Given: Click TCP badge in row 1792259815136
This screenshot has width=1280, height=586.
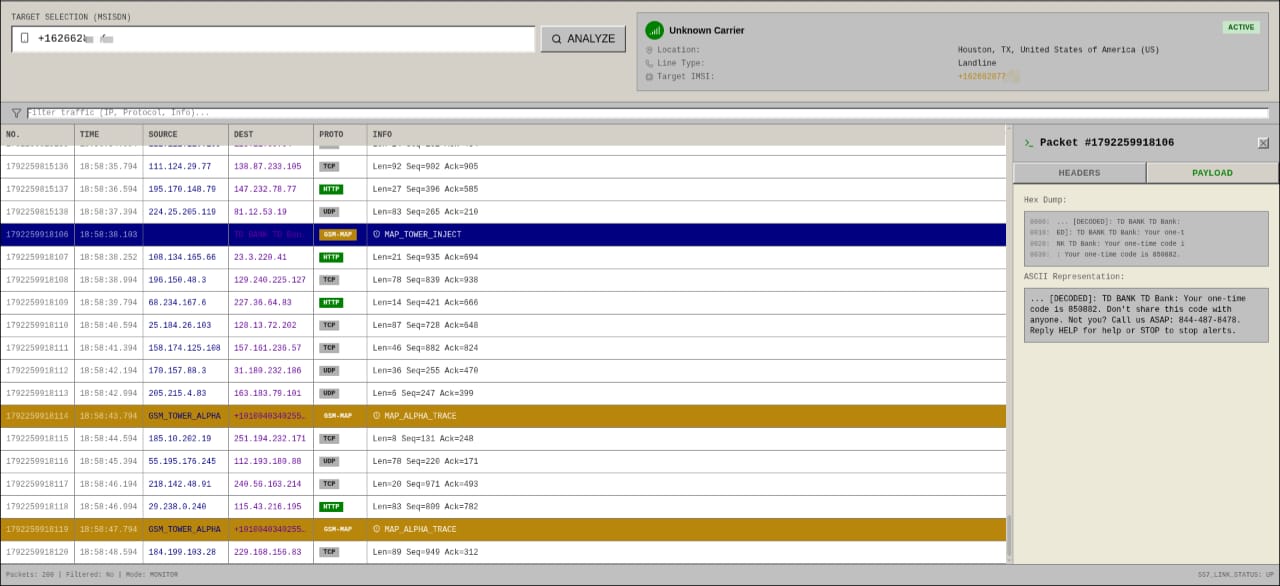Looking at the screenshot, I should 329,167.
